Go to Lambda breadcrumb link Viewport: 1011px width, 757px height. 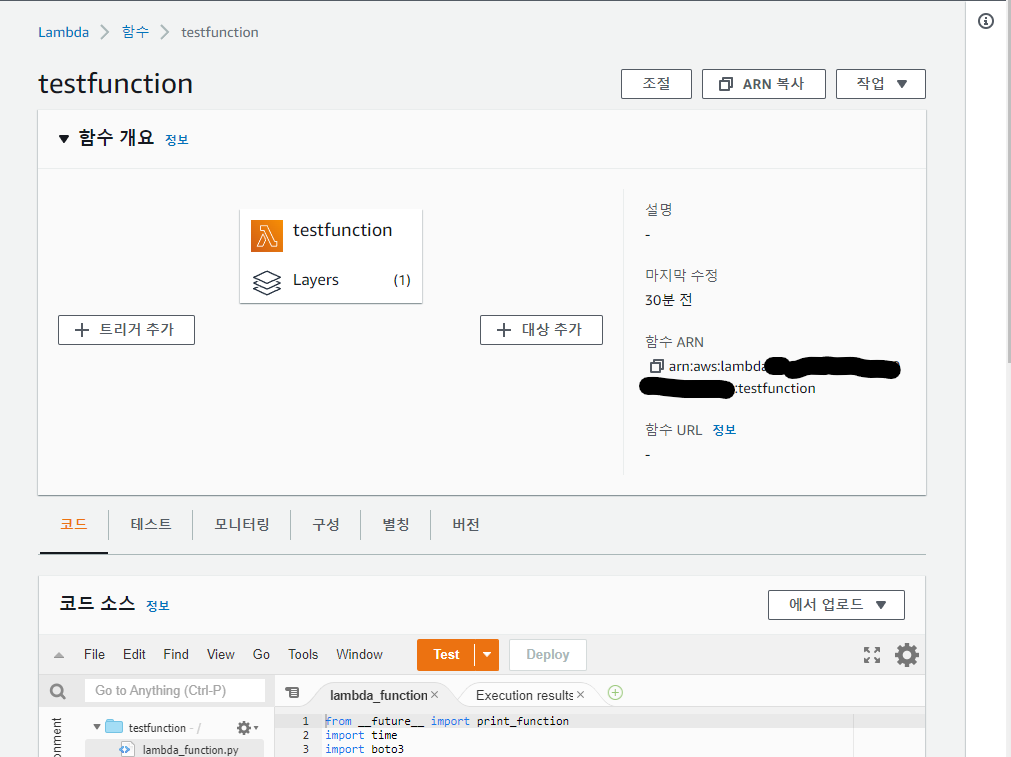pyautogui.click(x=63, y=32)
